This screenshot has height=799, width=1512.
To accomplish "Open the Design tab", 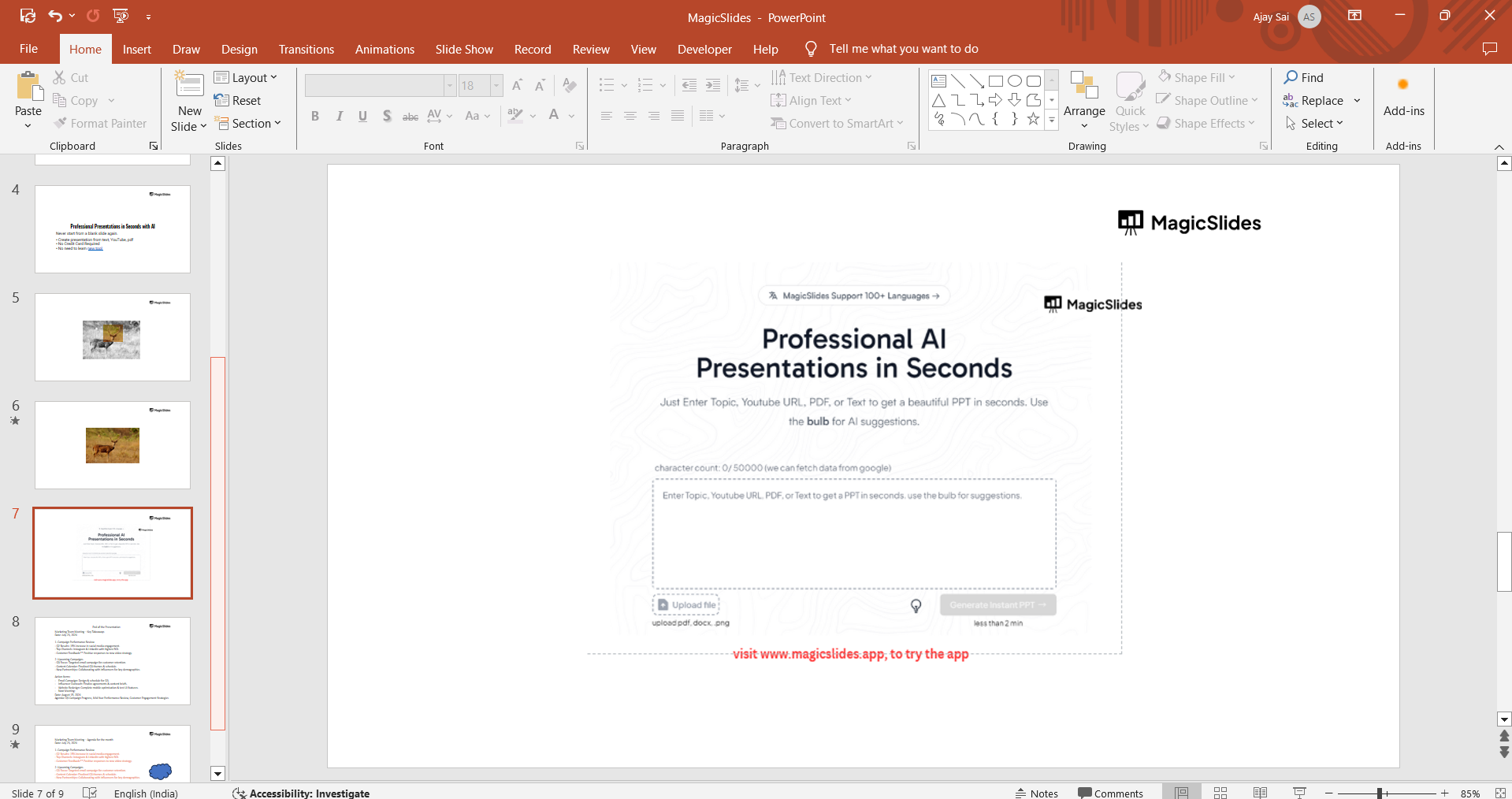I will pyautogui.click(x=239, y=49).
